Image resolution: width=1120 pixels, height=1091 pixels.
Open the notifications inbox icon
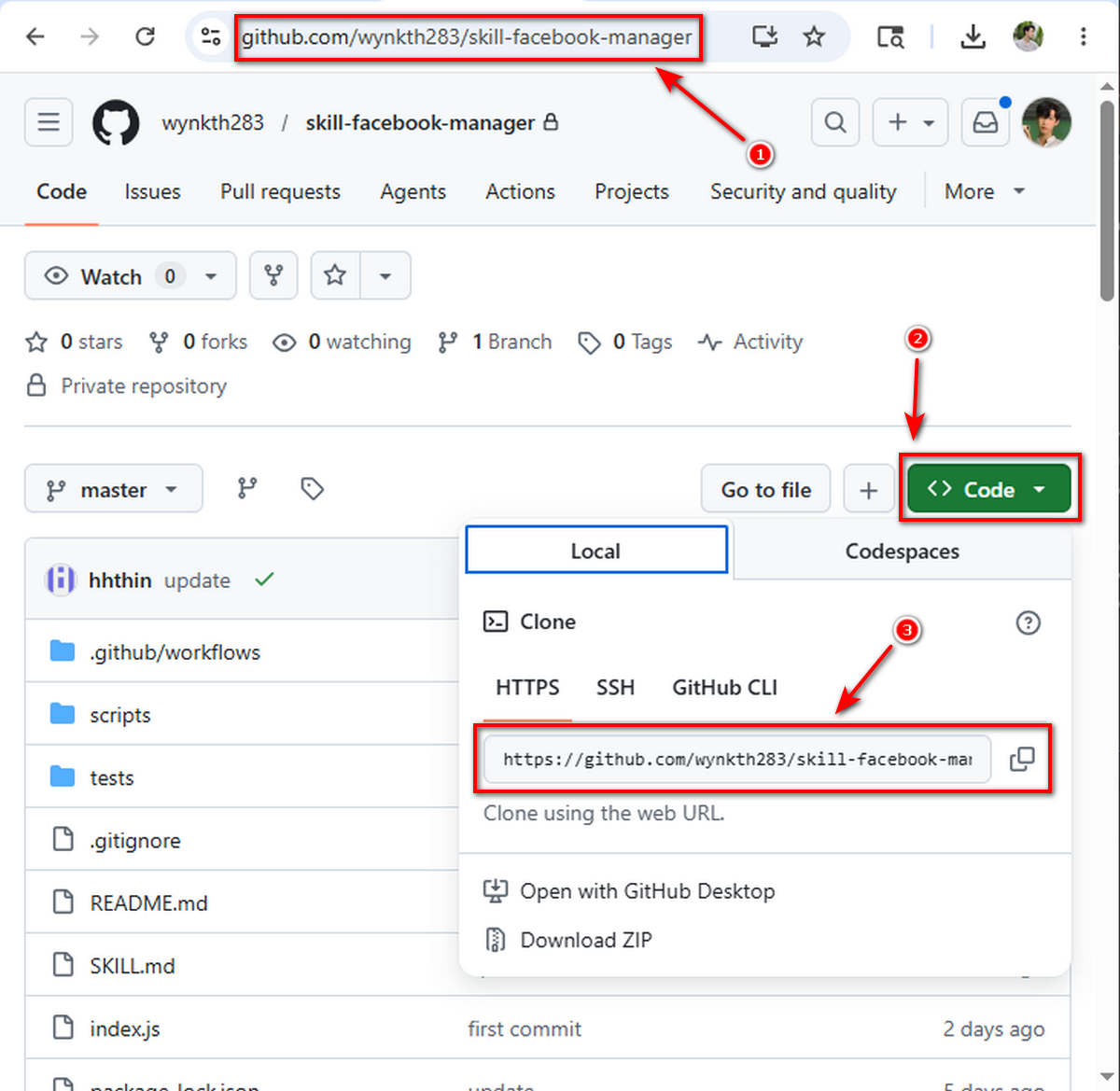point(986,122)
